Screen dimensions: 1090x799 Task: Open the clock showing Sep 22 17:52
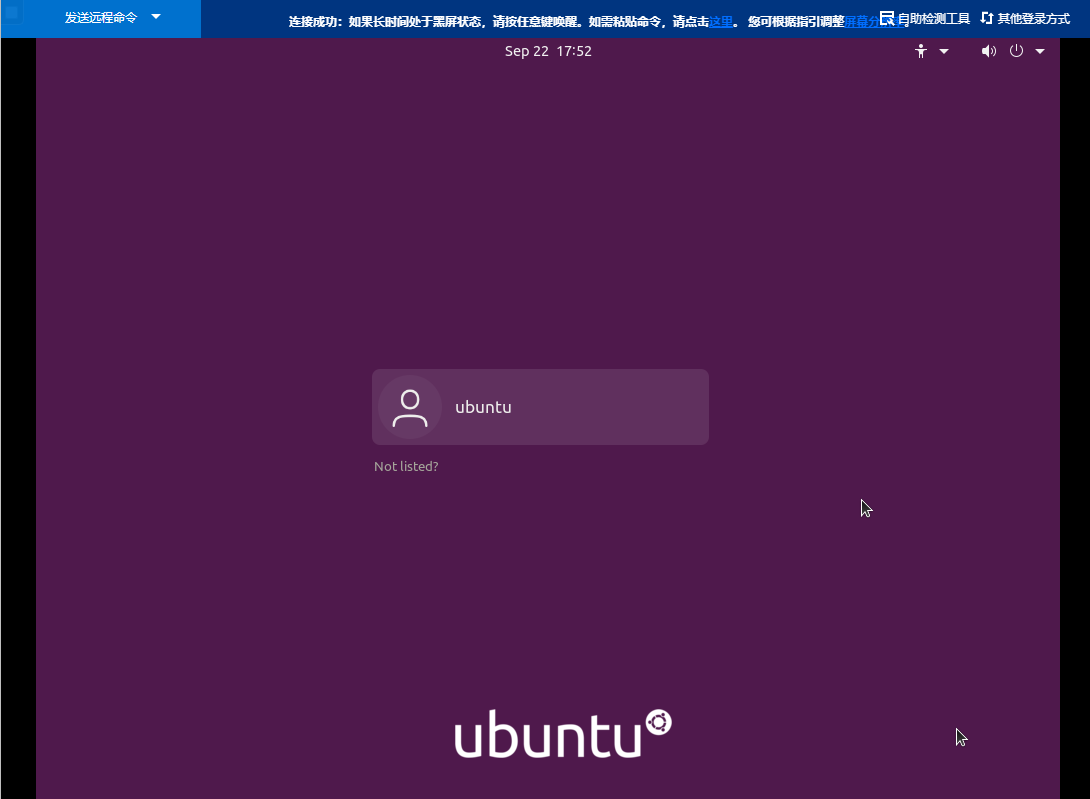pyautogui.click(x=548, y=51)
